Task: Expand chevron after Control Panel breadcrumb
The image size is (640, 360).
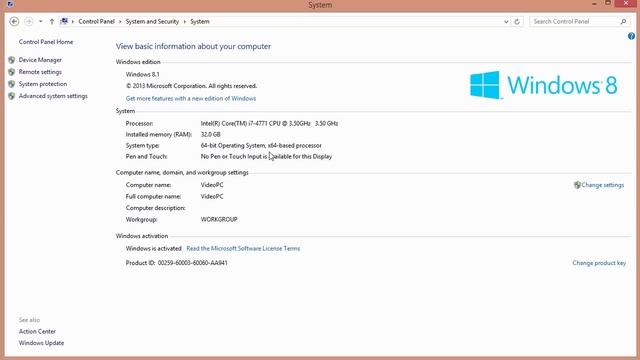Action: 120,21
